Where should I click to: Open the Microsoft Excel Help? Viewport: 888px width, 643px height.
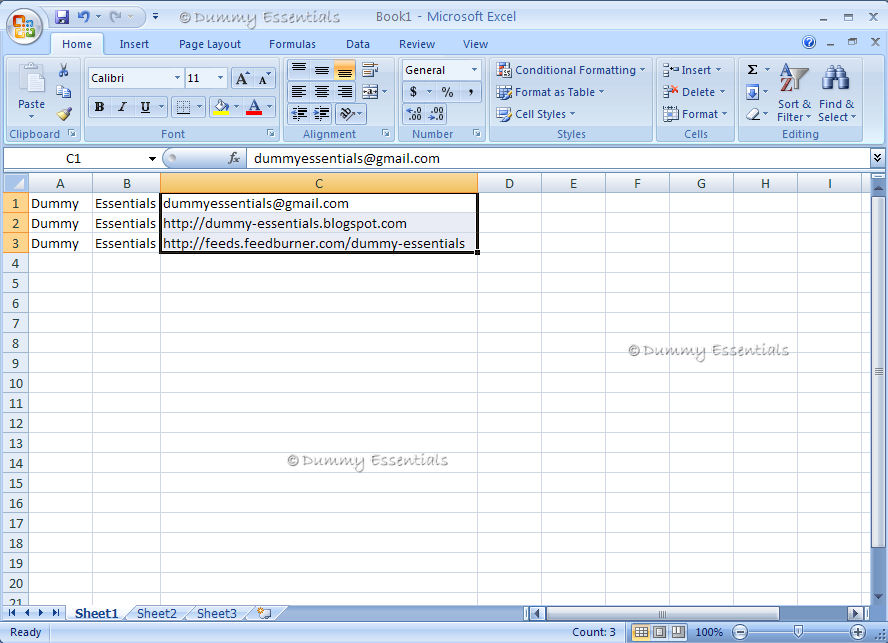point(809,42)
